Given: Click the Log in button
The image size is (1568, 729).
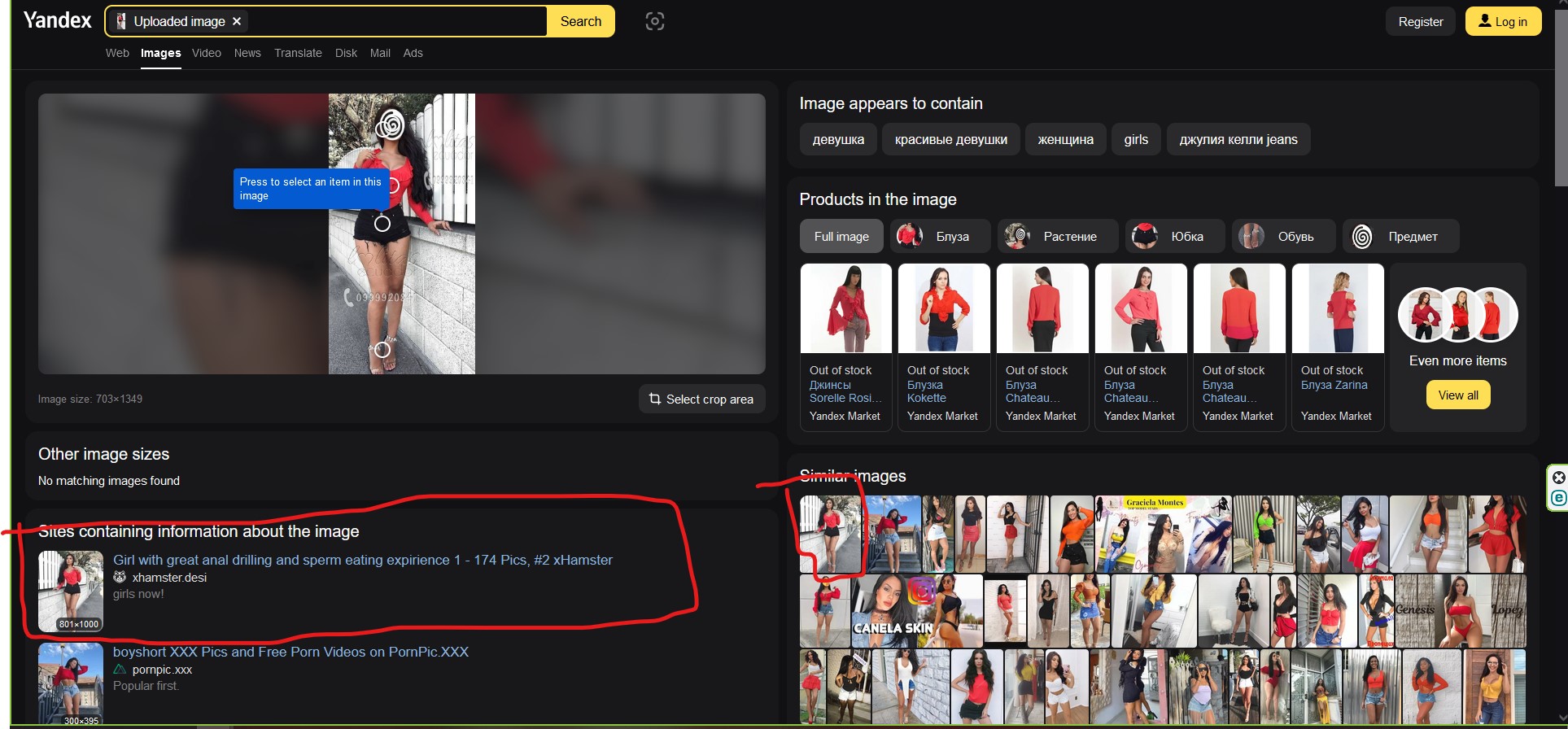Looking at the screenshot, I should (x=1503, y=22).
